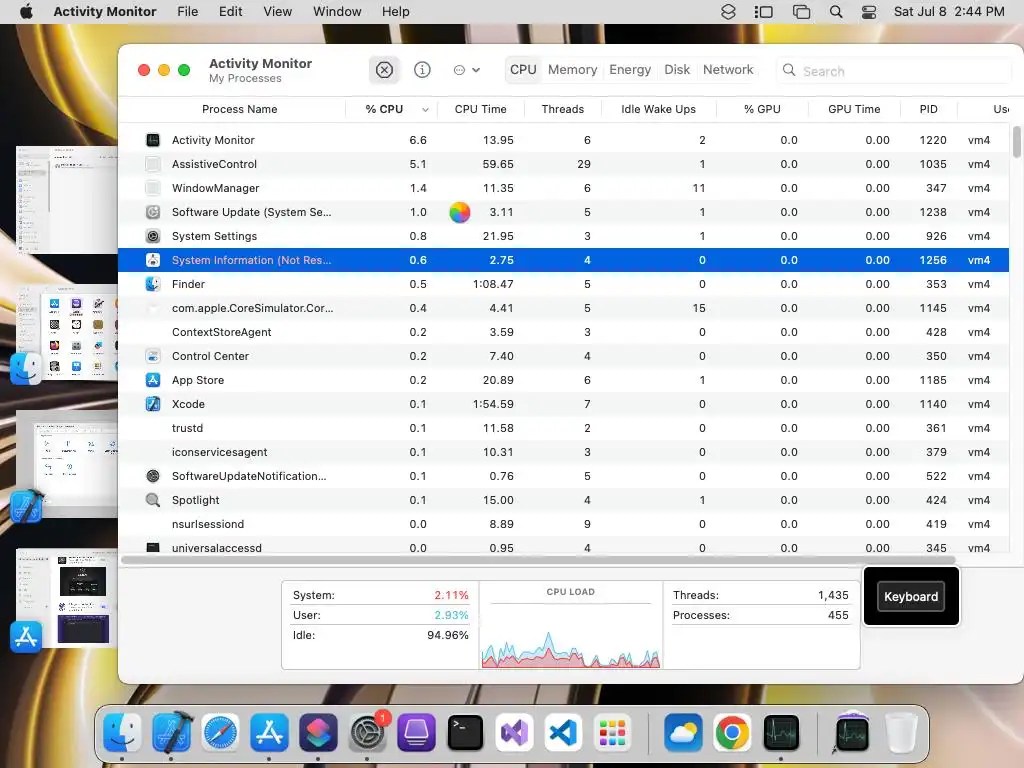Viewport: 1024px width, 768px height.
Task: Select the Activity Monitor process icon
Action: [153, 140]
